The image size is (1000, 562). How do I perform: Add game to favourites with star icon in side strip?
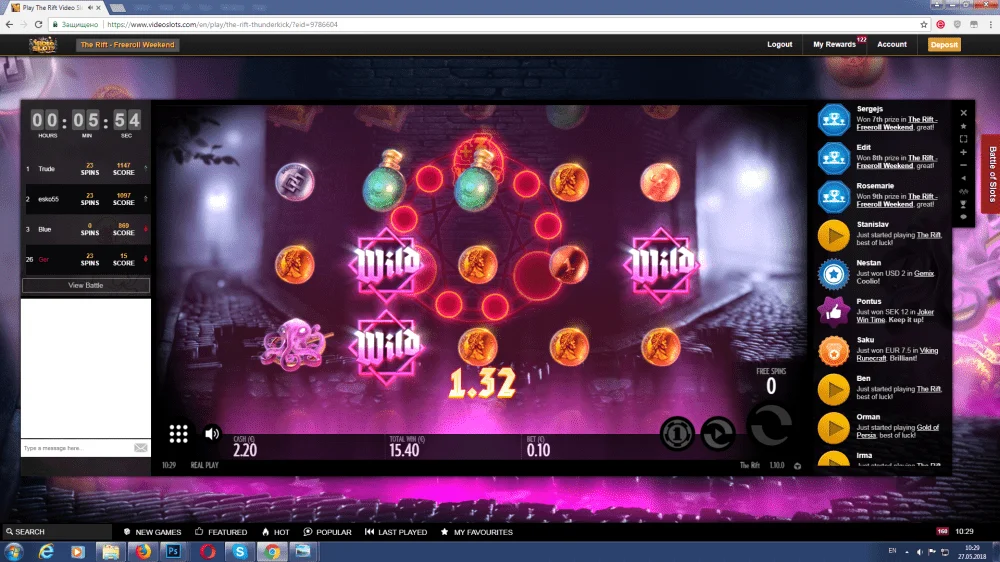point(964,126)
